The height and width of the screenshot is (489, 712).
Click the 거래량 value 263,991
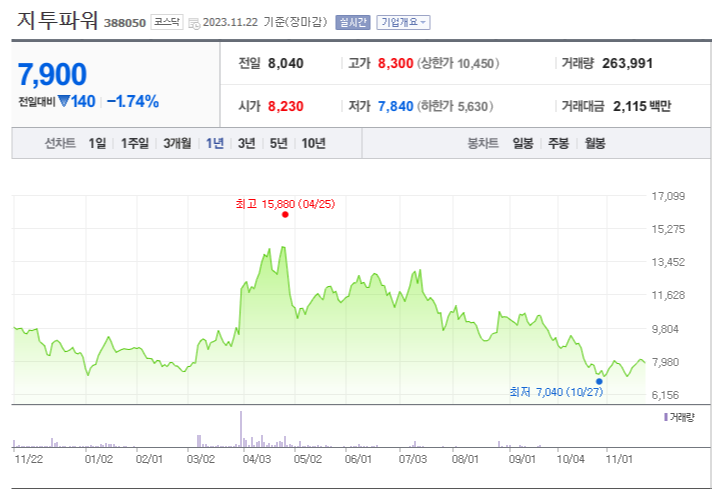point(628,63)
